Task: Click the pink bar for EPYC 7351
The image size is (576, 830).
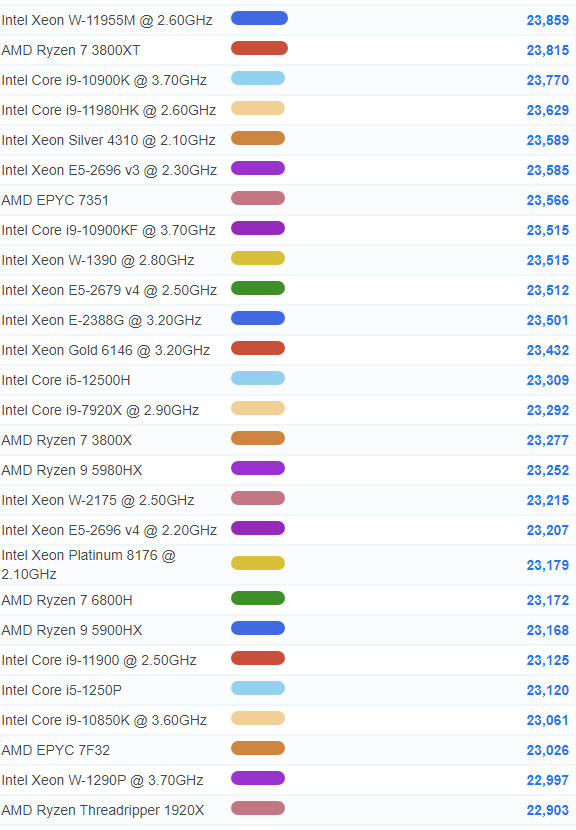Action: [x=258, y=199]
